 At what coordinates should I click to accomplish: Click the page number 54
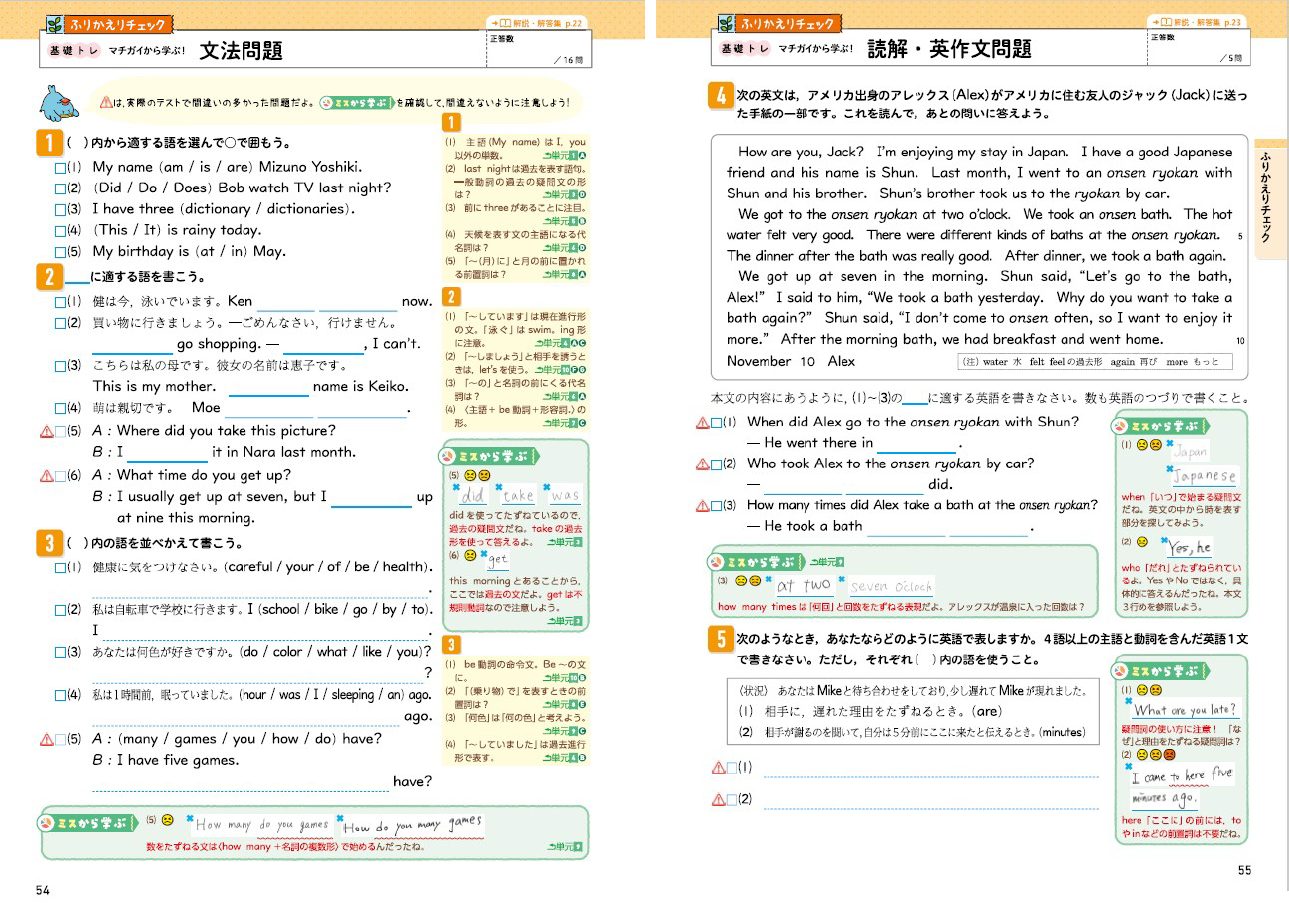coord(42,890)
